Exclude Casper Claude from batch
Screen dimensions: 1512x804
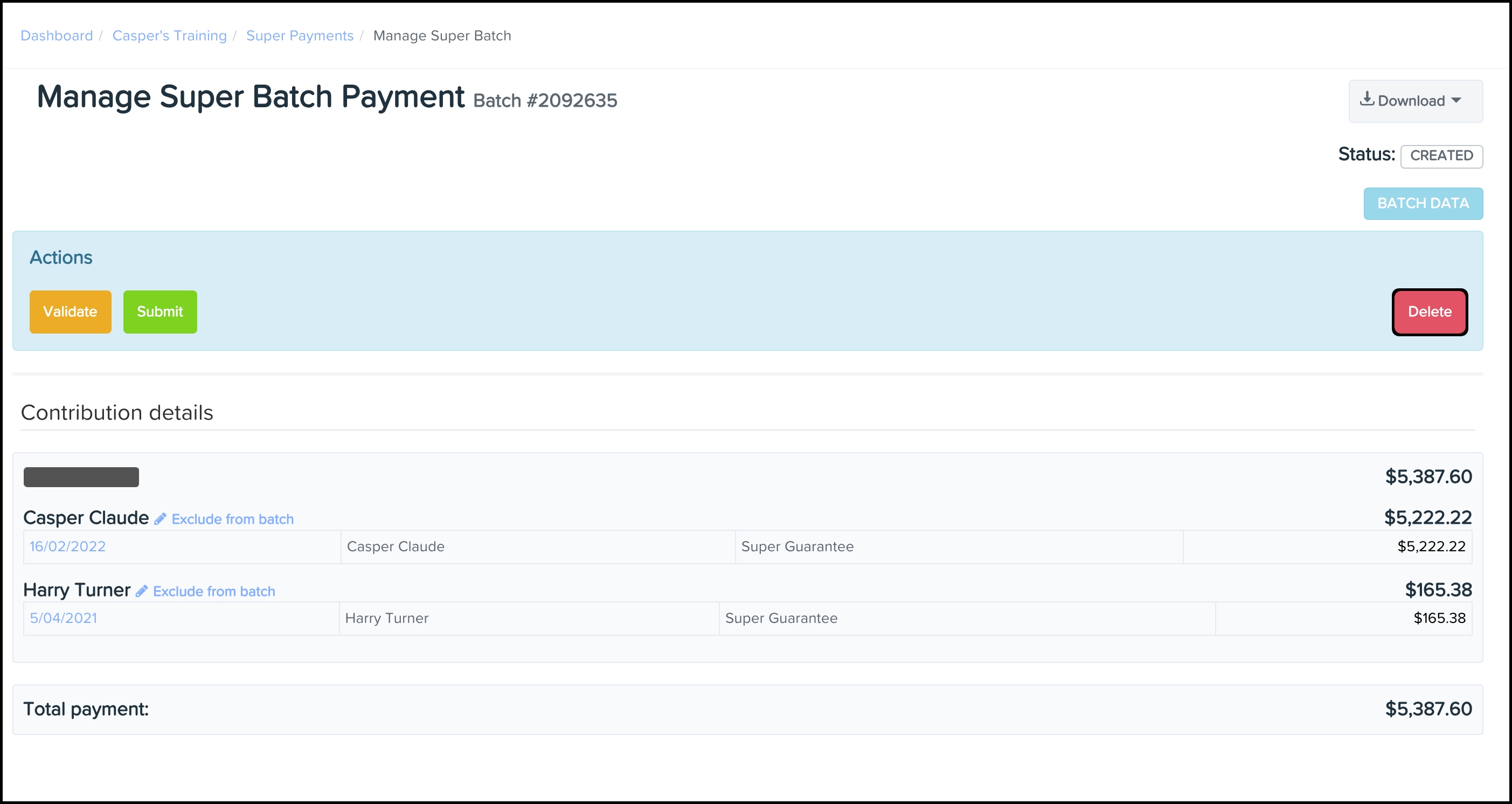coord(232,519)
